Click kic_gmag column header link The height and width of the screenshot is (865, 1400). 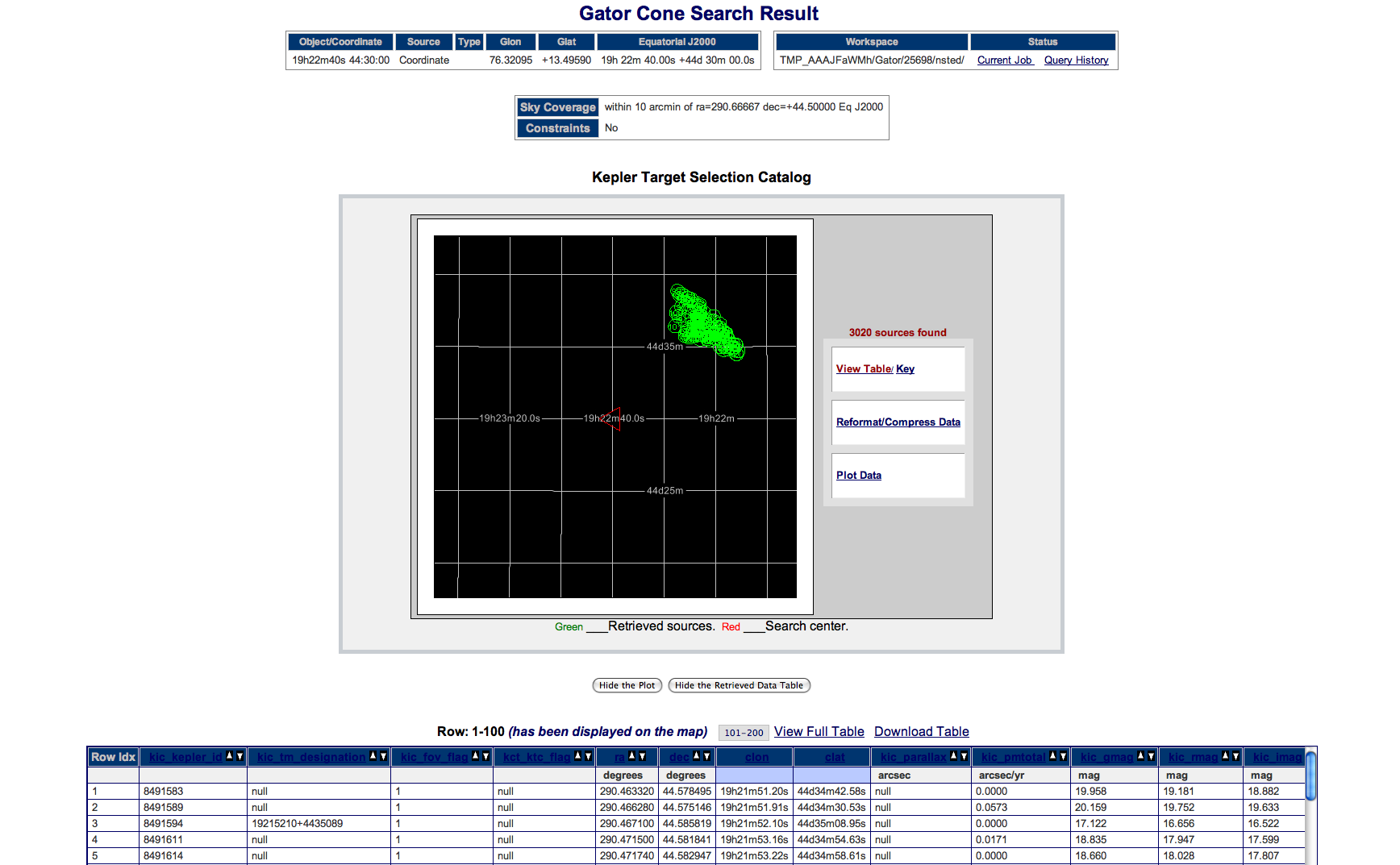[x=1106, y=757]
